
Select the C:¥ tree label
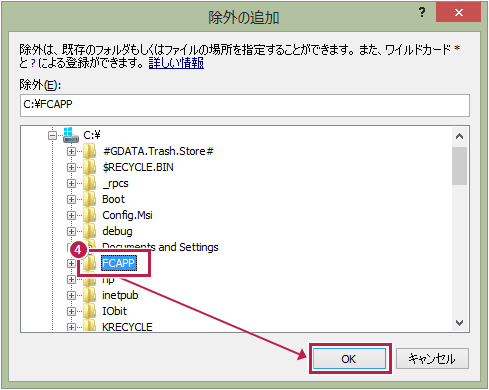92,135
